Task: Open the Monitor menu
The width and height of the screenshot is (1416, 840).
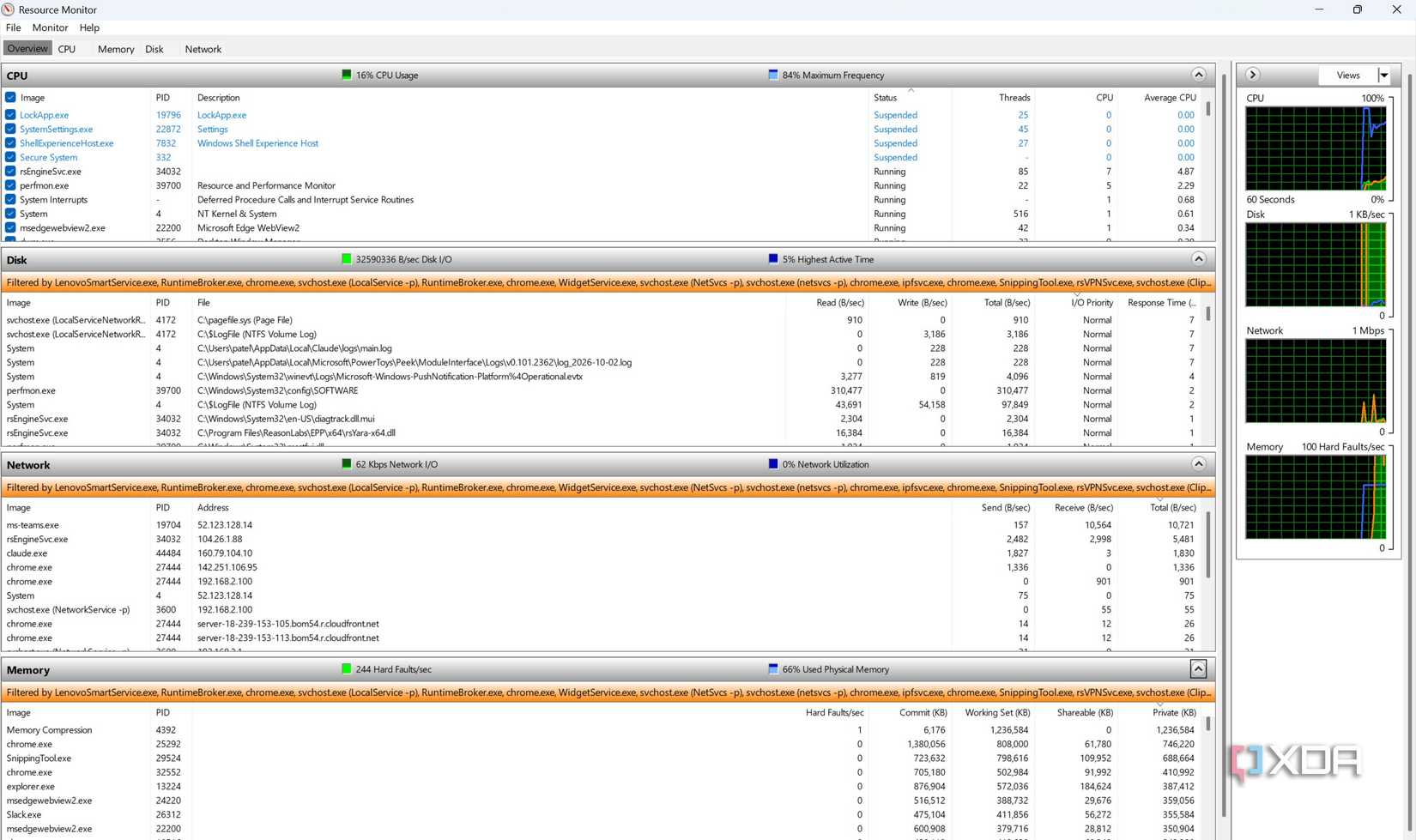Action: 50,27
